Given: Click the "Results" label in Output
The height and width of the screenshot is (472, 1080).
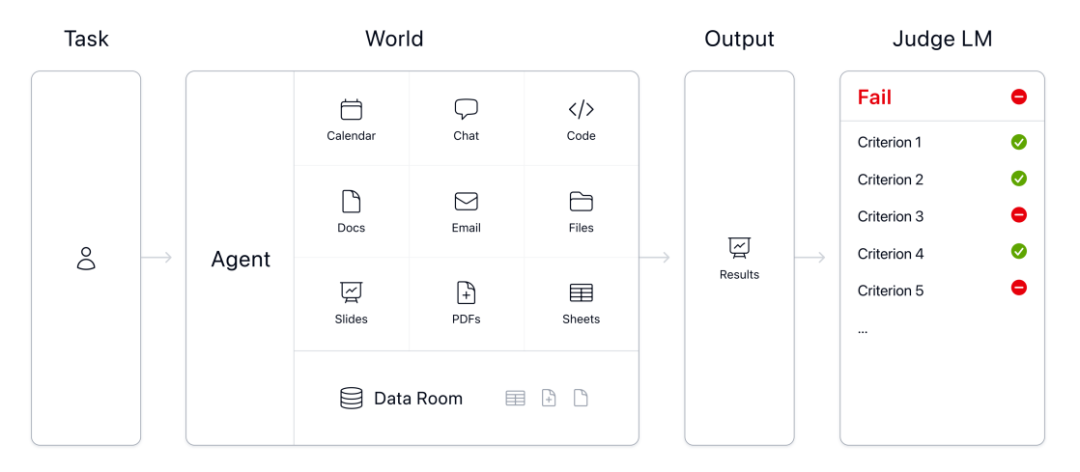Looking at the screenshot, I should pos(739,274).
